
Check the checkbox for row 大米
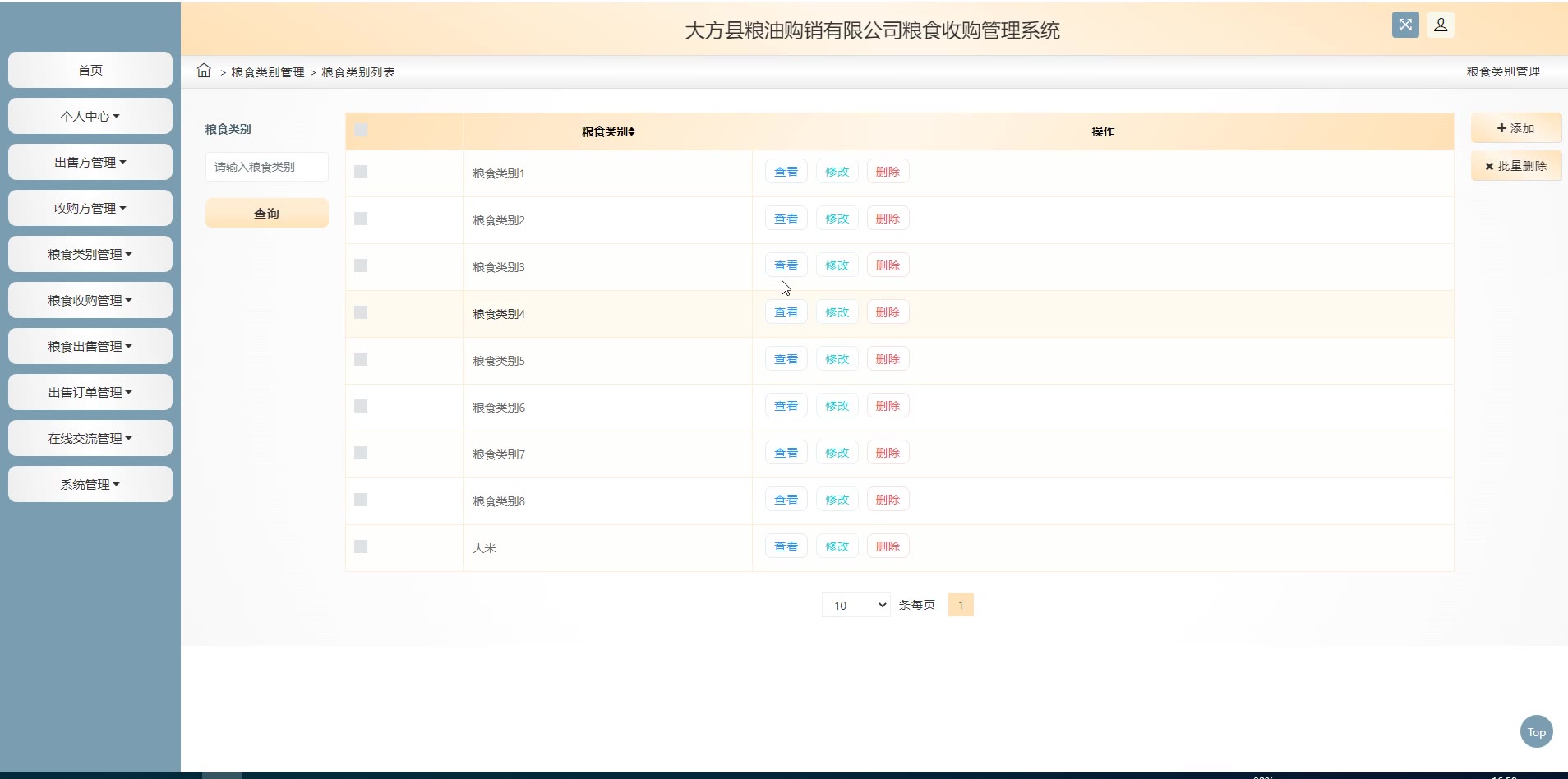click(x=361, y=546)
